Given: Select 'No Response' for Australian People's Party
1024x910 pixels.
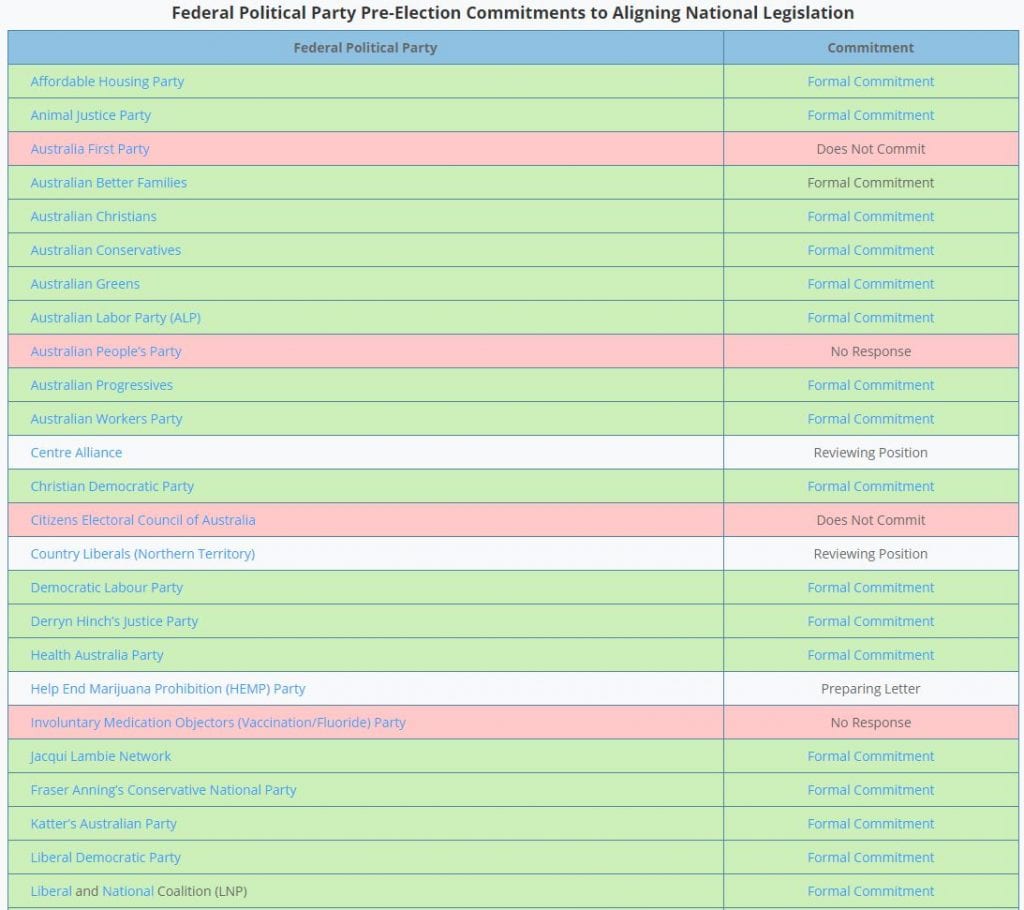Looking at the screenshot, I should click(871, 351).
